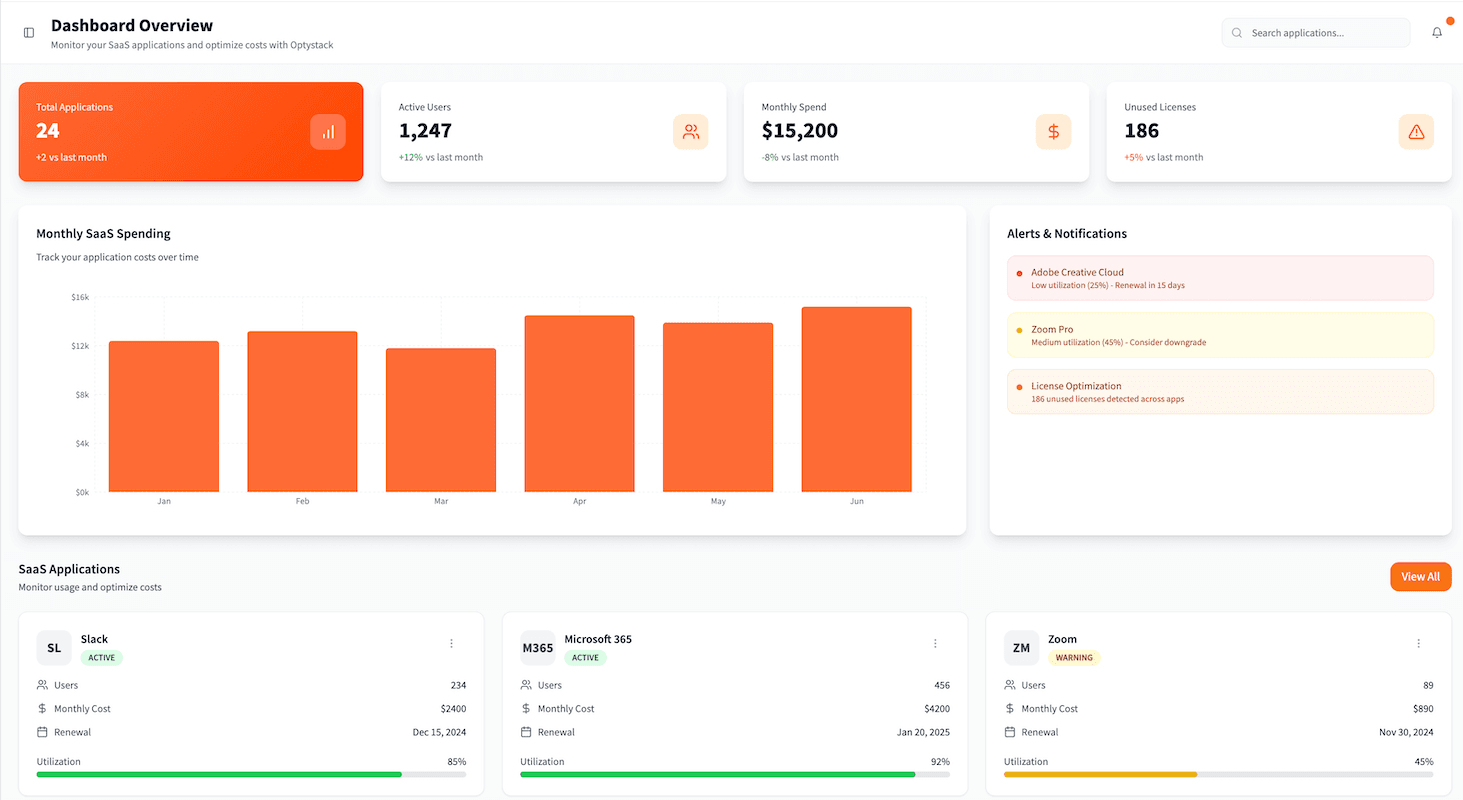Image resolution: width=1463 pixels, height=800 pixels.
Task: Open the Adobe Creative Cloud alert
Action: pyautogui.click(x=1219, y=278)
